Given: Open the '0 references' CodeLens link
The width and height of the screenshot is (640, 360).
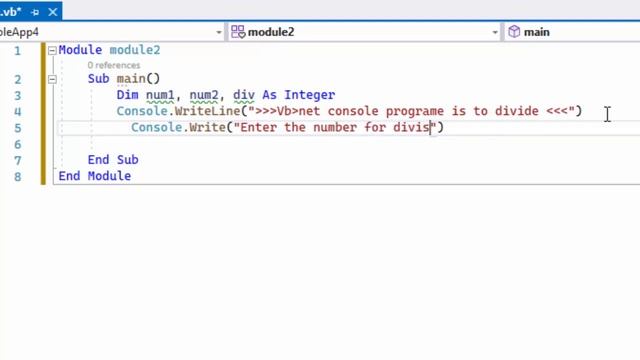Looking at the screenshot, I should point(114,65).
